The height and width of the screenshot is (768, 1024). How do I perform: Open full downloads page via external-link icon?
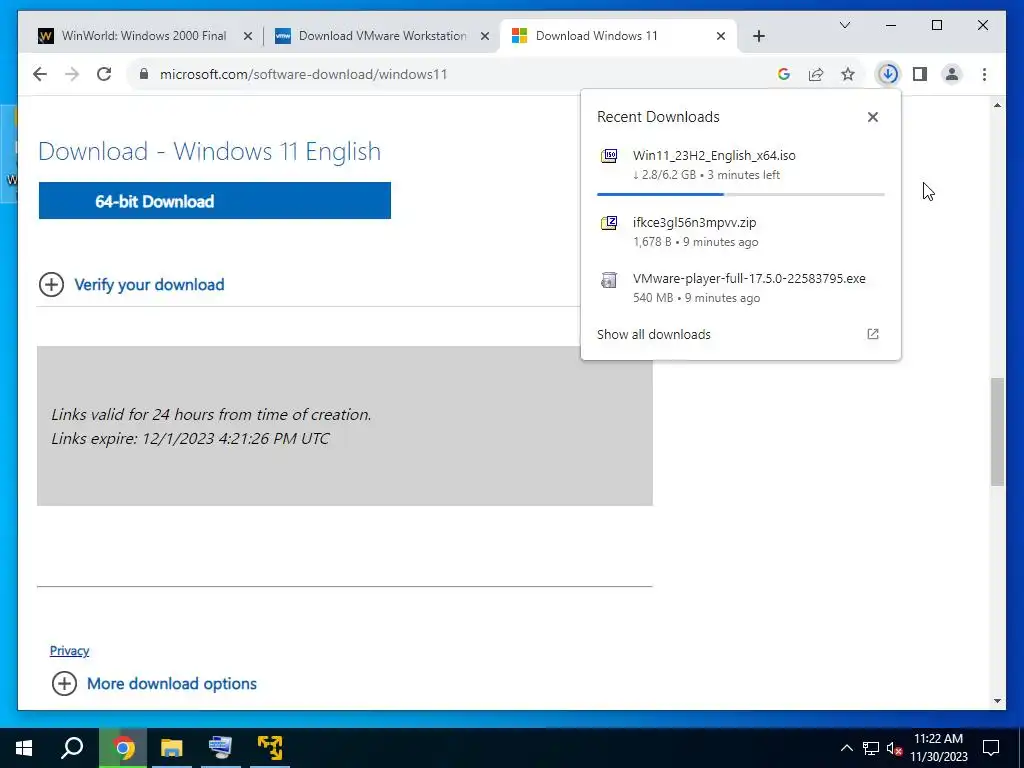[872, 334]
